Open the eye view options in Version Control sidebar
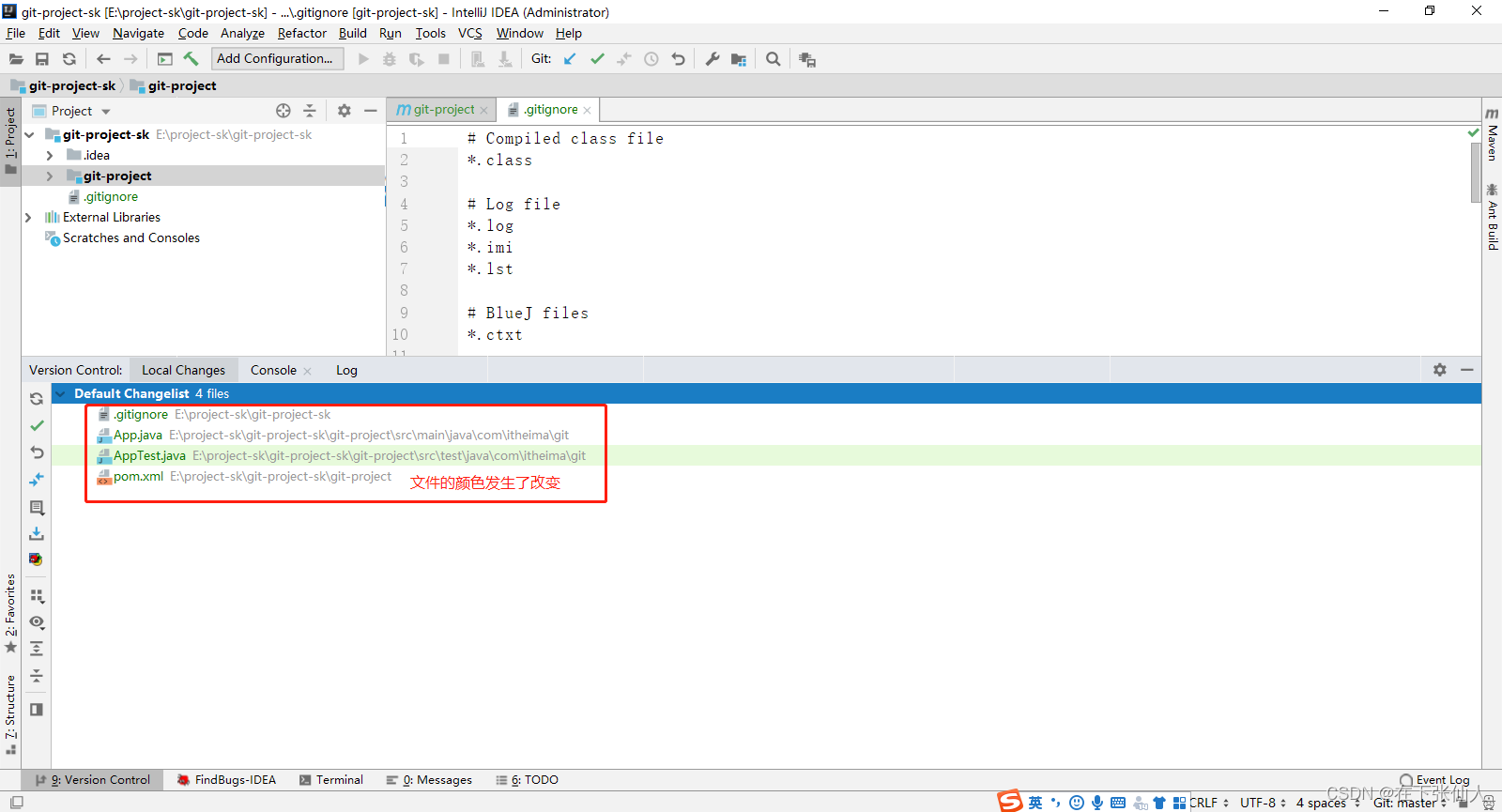The width and height of the screenshot is (1502, 812). click(37, 622)
